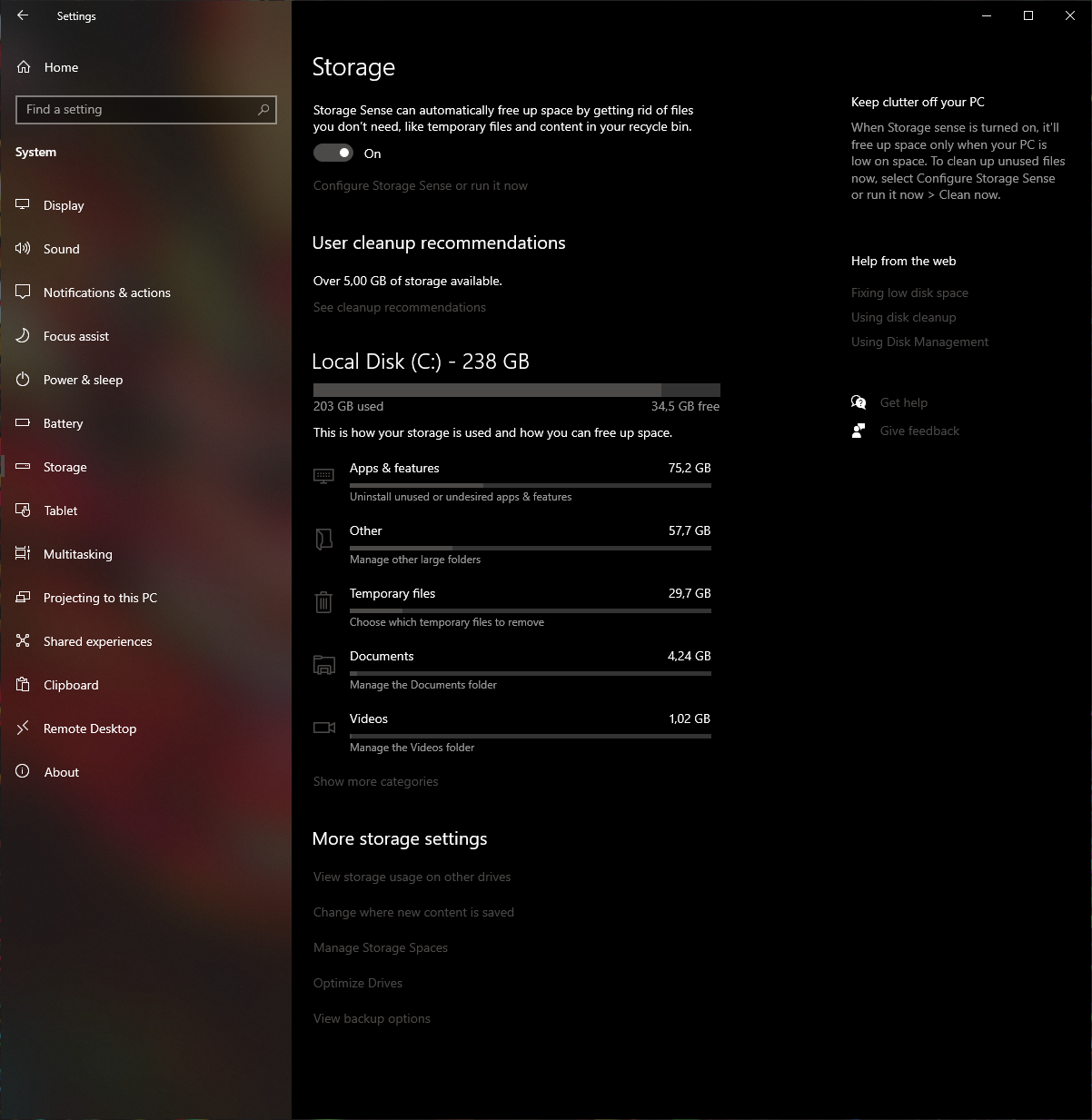Click the Videos camera icon
The width and height of the screenshot is (1092, 1120).
[x=323, y=728]
